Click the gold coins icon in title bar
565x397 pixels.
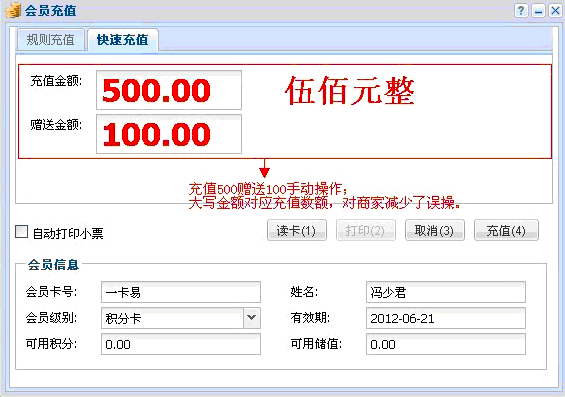pyautogui.click(x=13, y=10)
